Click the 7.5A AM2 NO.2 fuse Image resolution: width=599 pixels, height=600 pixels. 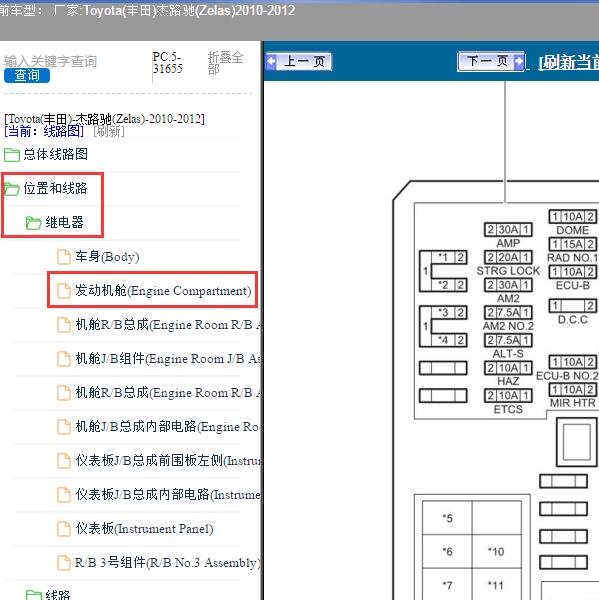pos(508,313)
